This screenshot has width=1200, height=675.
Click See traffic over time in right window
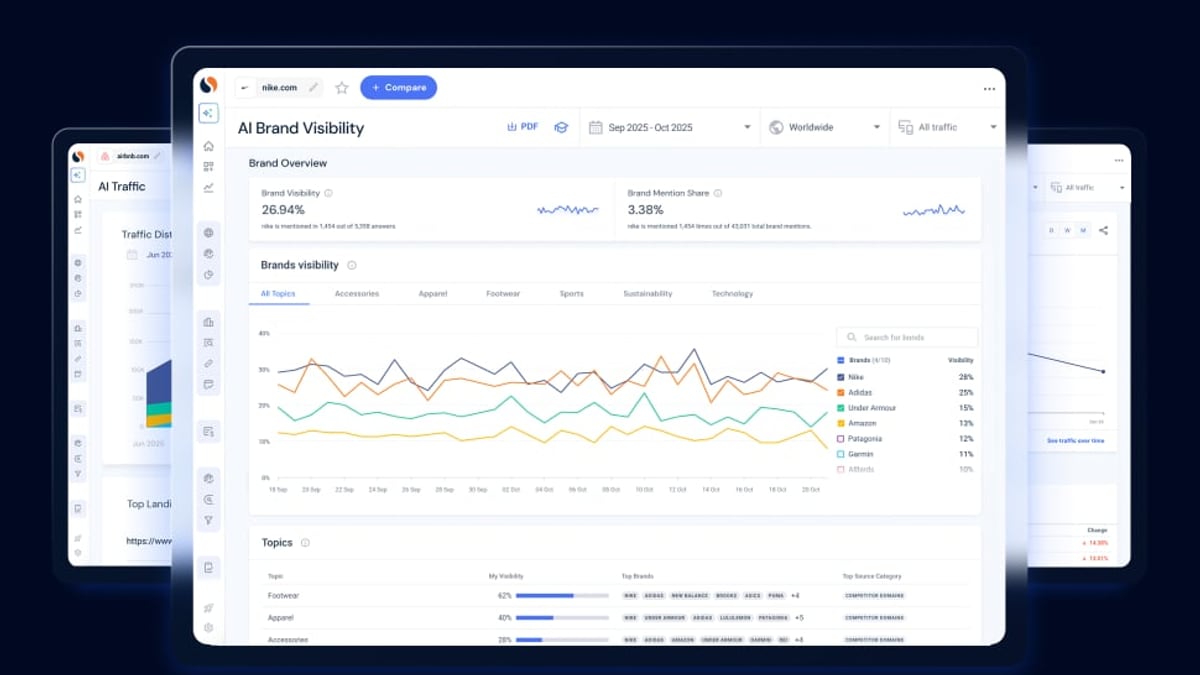click(1076, 441)
